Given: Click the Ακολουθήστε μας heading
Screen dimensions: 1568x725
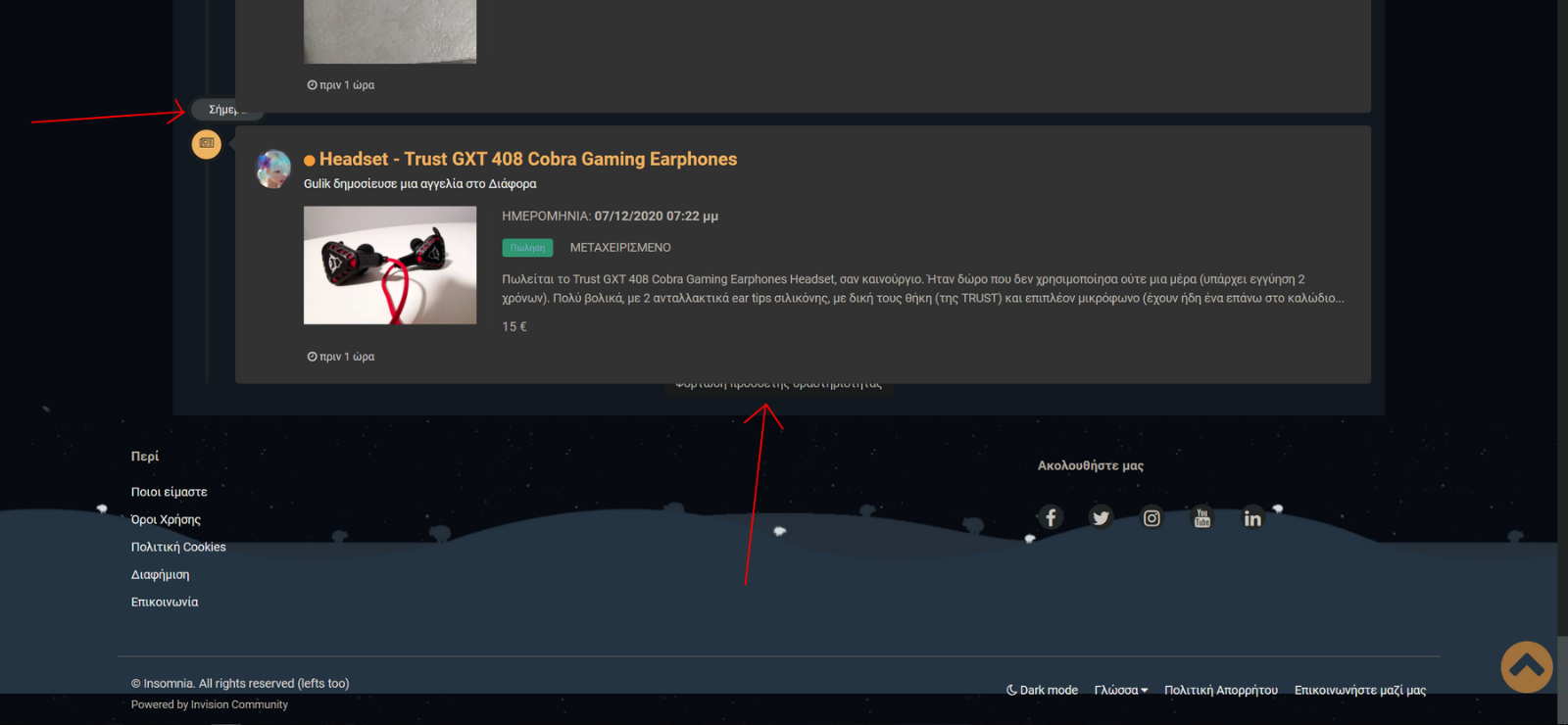Looking at the screenshot, I should pyautogui.click(x=1091, y=465).
